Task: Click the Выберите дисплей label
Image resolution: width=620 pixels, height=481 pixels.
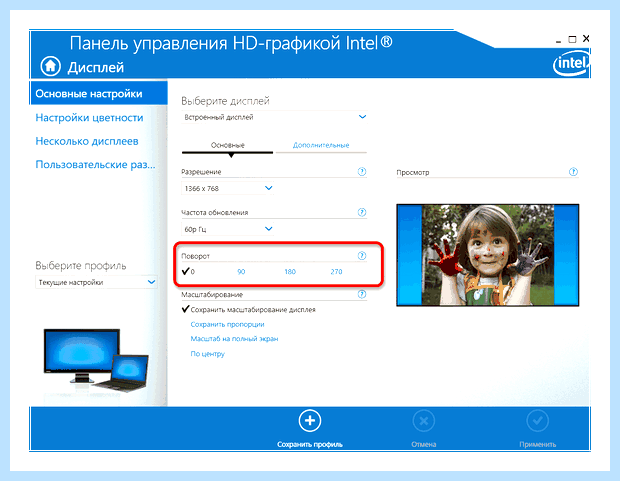Action: (x=225, y=101)
